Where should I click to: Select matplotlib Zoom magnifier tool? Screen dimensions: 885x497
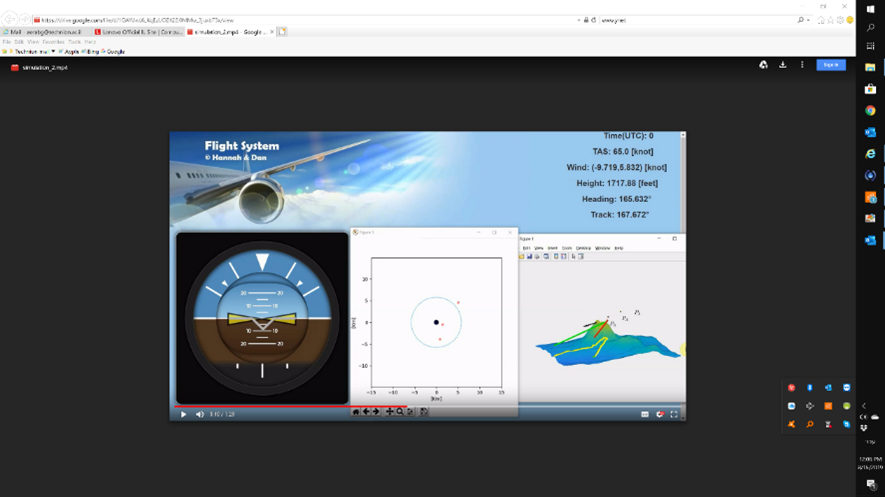coord(400,412)
